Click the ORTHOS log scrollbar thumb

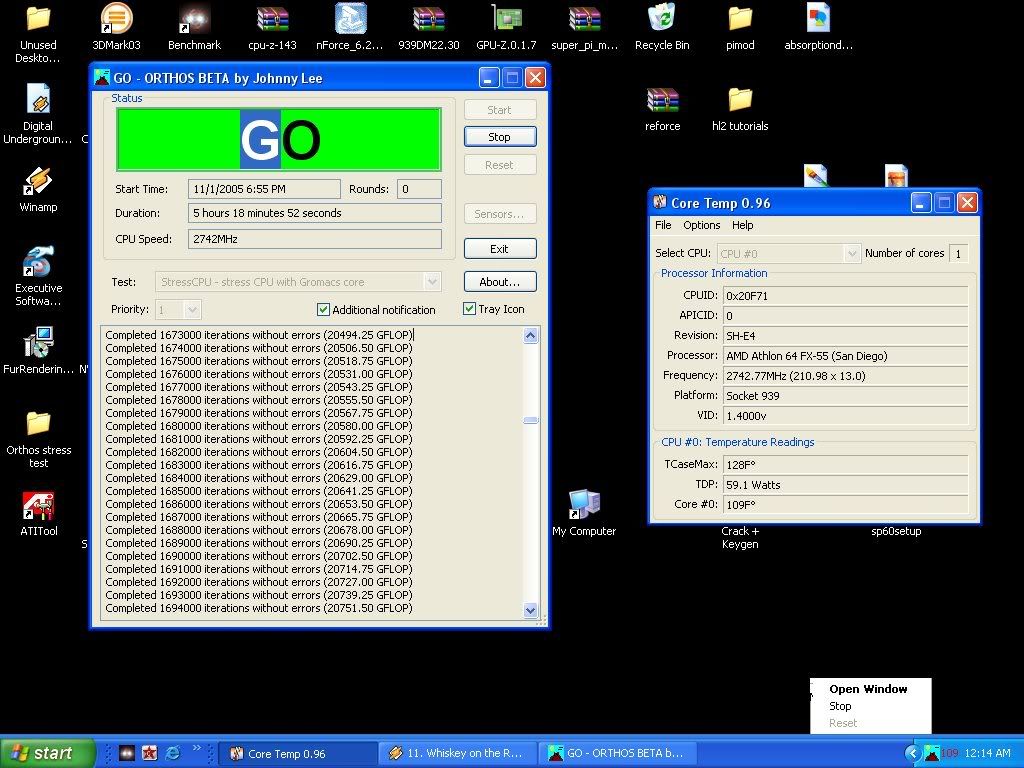[x=530, y=420]
